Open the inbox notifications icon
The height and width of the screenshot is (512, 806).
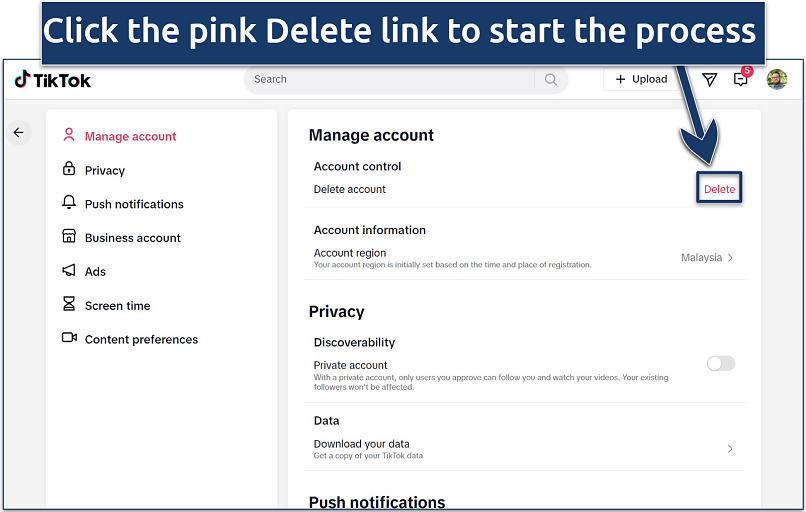coord(741,79)
